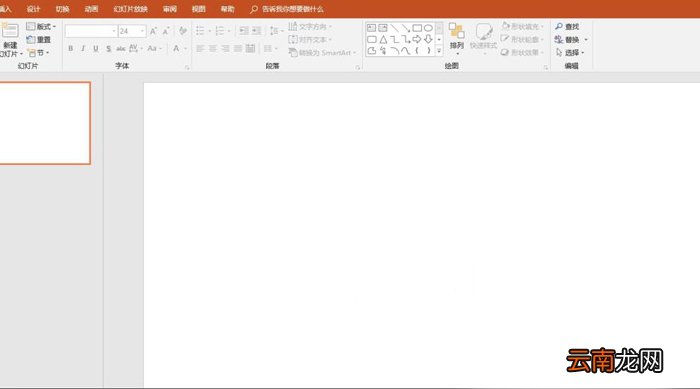This screenshot has width=700, height=389.
Task: Decrease list indent level
Action: click(x=244, y=31)
